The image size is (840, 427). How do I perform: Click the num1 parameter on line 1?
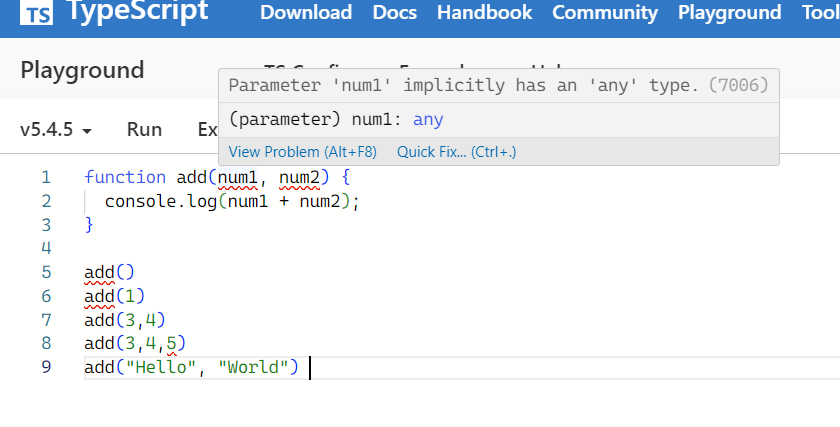coord(237,177)
